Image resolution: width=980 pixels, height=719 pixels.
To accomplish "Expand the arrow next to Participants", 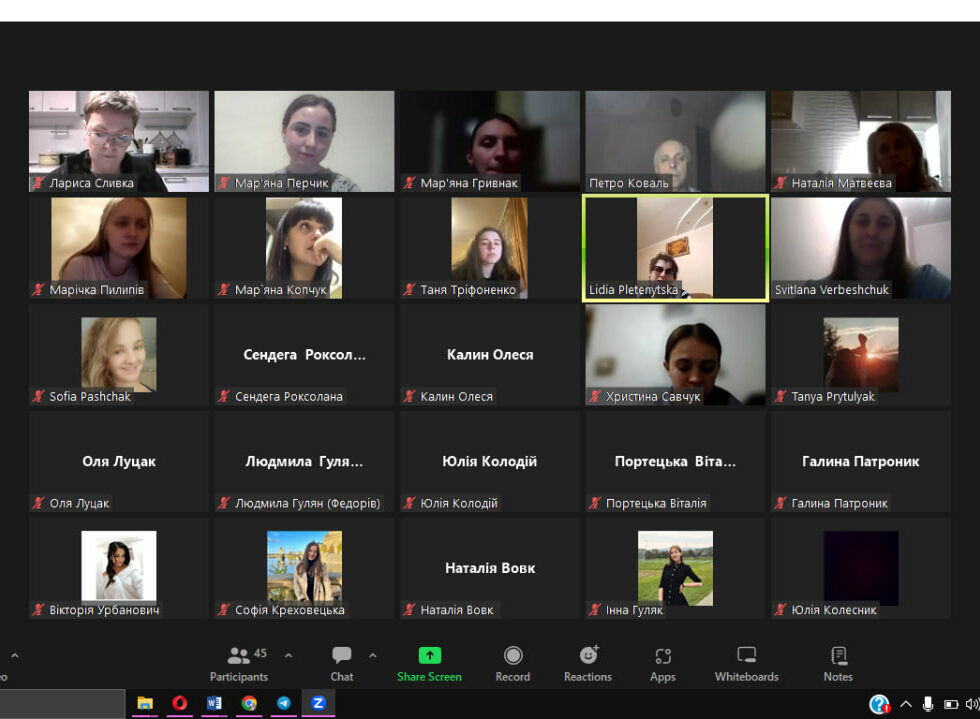I will click(x=289, y=656).
